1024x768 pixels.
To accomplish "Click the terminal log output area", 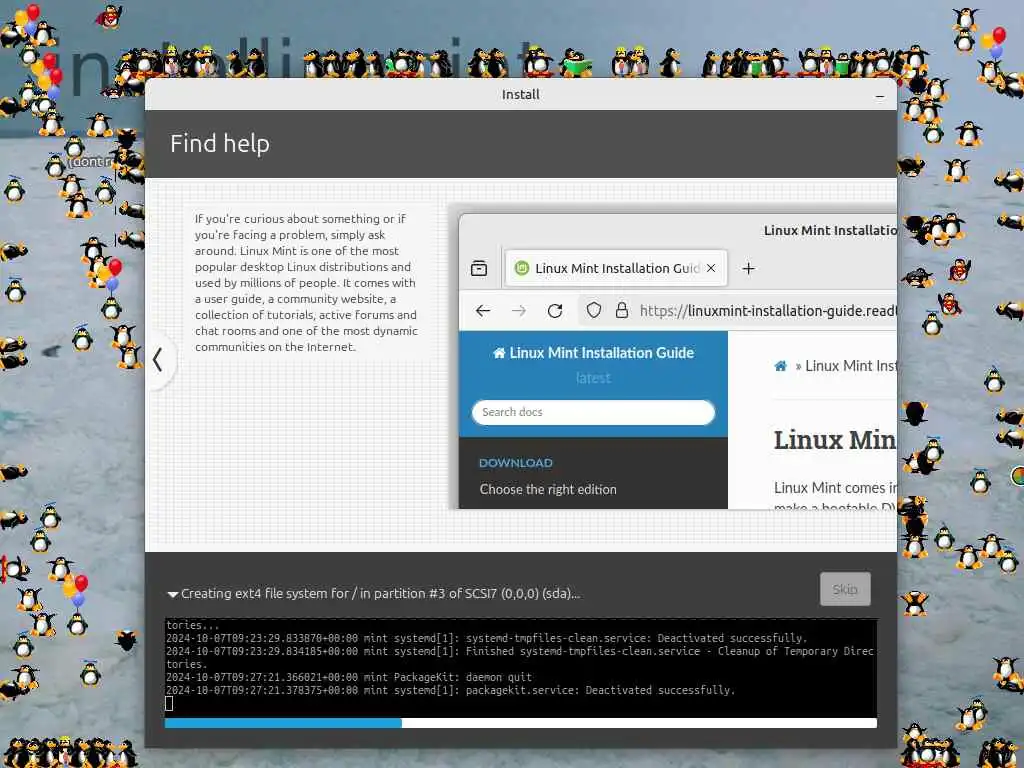I will [x=520, y=668].
